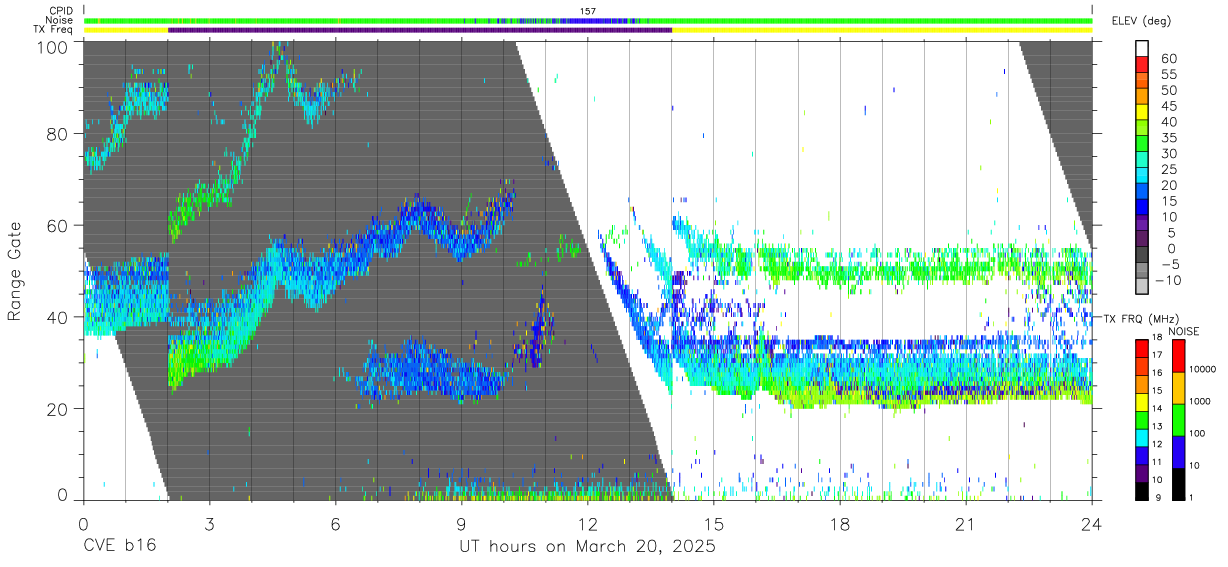The image size is (1228, 567).
Task: Click UT hour tick label 18
Action: click(840, 525)
